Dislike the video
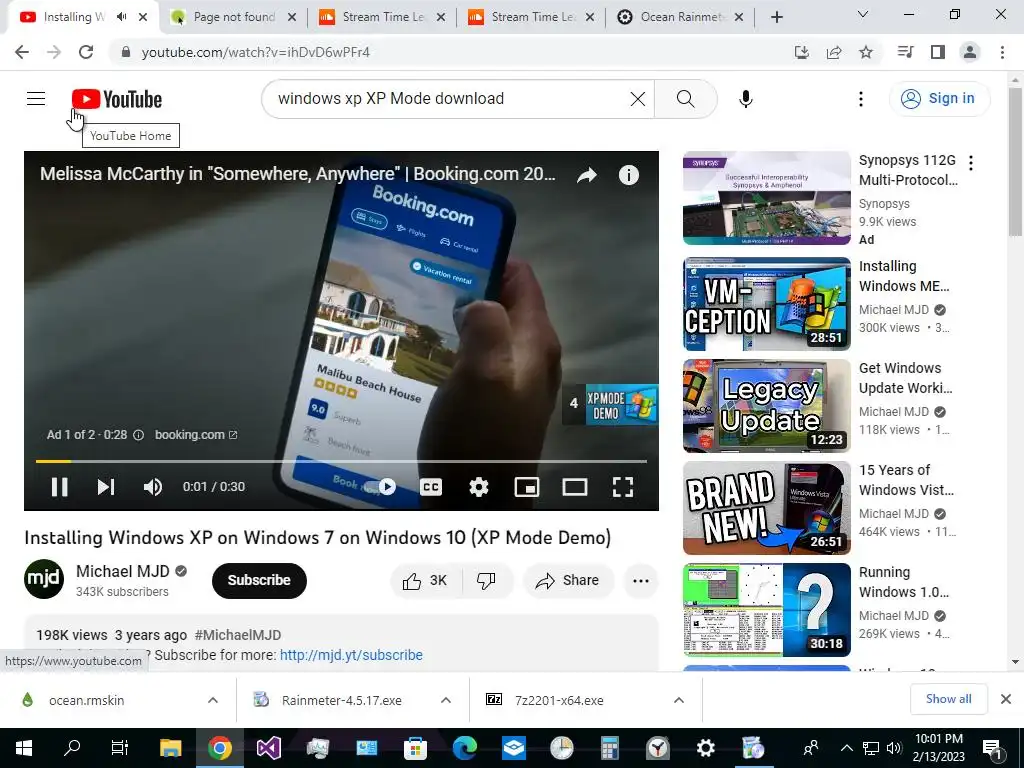 coord(487,581)
